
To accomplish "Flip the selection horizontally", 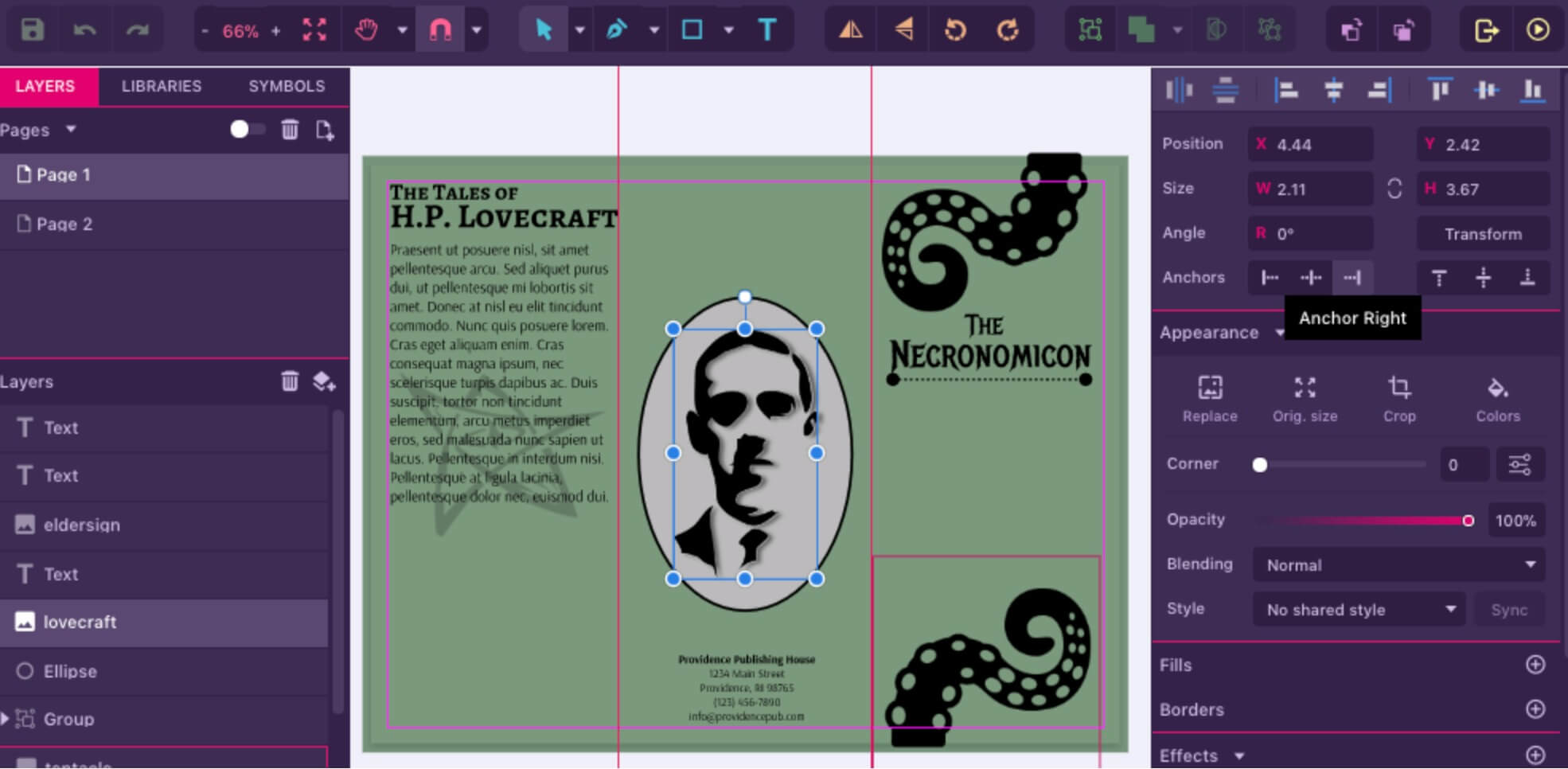I will [x=850, y=30].
